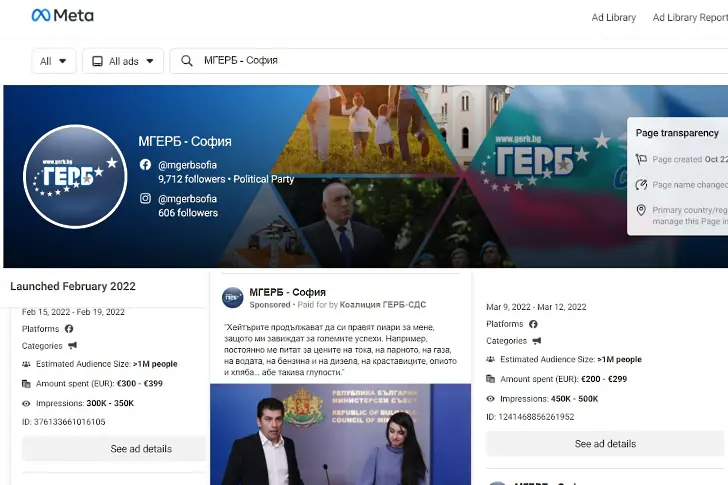Click the Page transparency heading

click(x=677, y=133)
